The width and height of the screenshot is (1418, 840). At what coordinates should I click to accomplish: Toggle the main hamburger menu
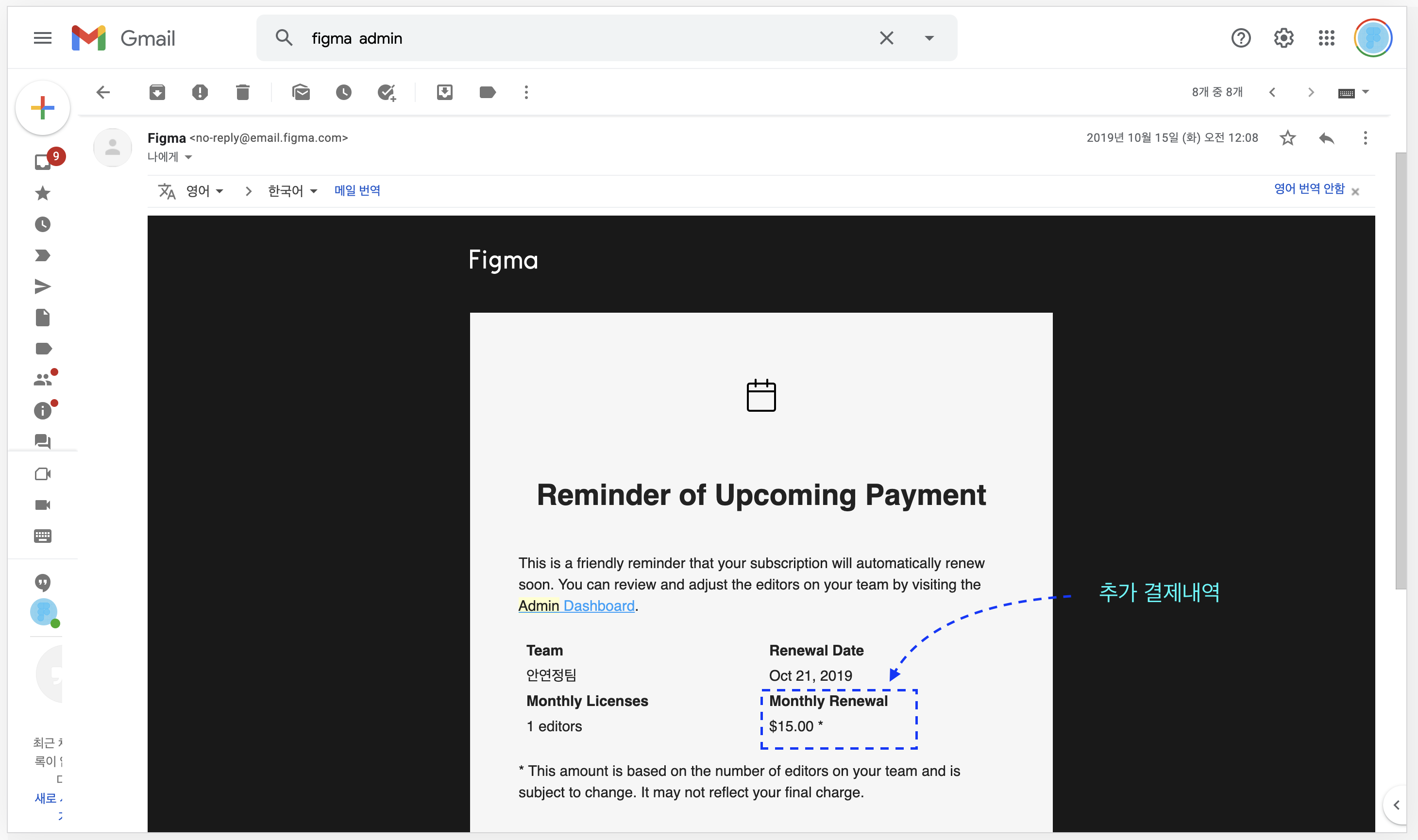click(42, 38)
